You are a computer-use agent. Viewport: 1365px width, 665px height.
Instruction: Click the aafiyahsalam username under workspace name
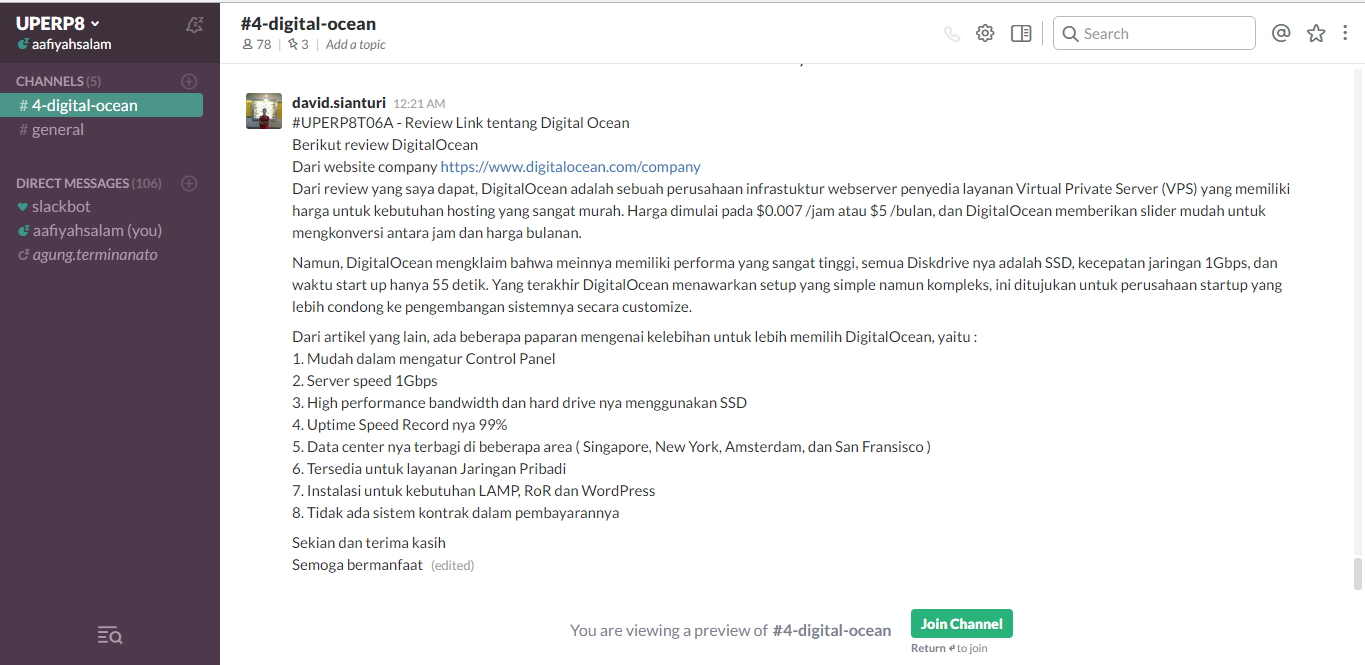coord(71,44)
